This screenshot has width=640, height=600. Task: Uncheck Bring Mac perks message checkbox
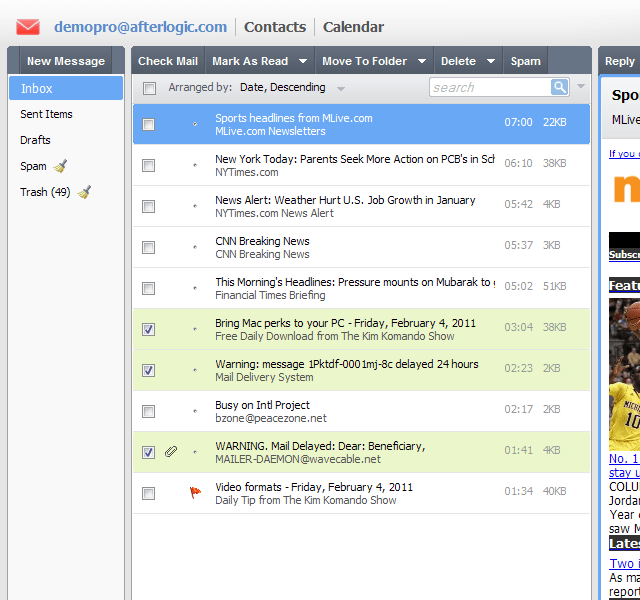pos(149,329)
